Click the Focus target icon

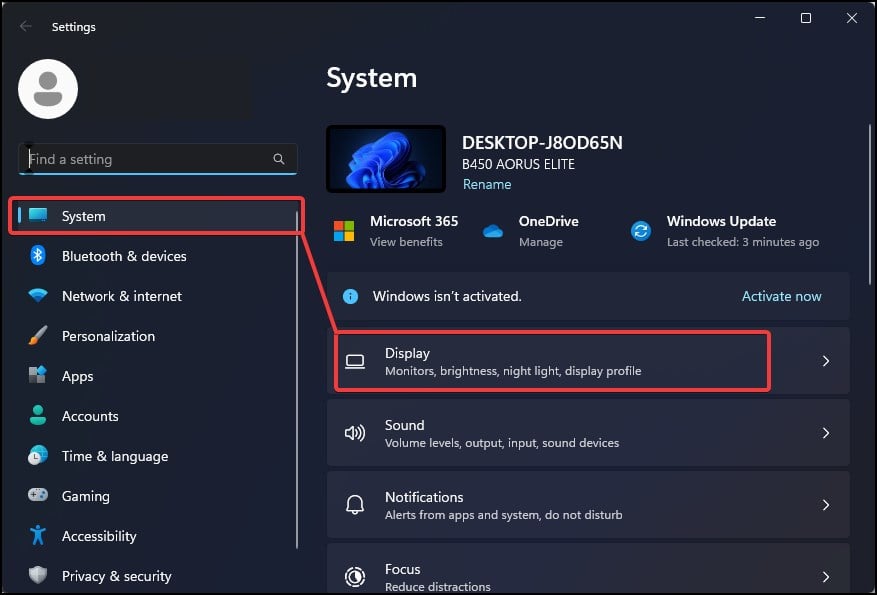355,577
